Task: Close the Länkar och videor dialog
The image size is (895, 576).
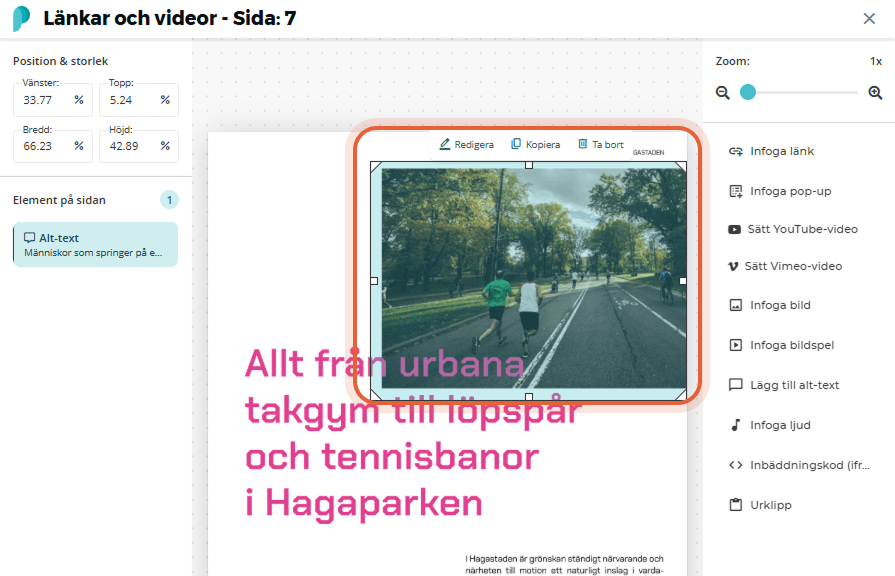Action: [x=869, y=19]
